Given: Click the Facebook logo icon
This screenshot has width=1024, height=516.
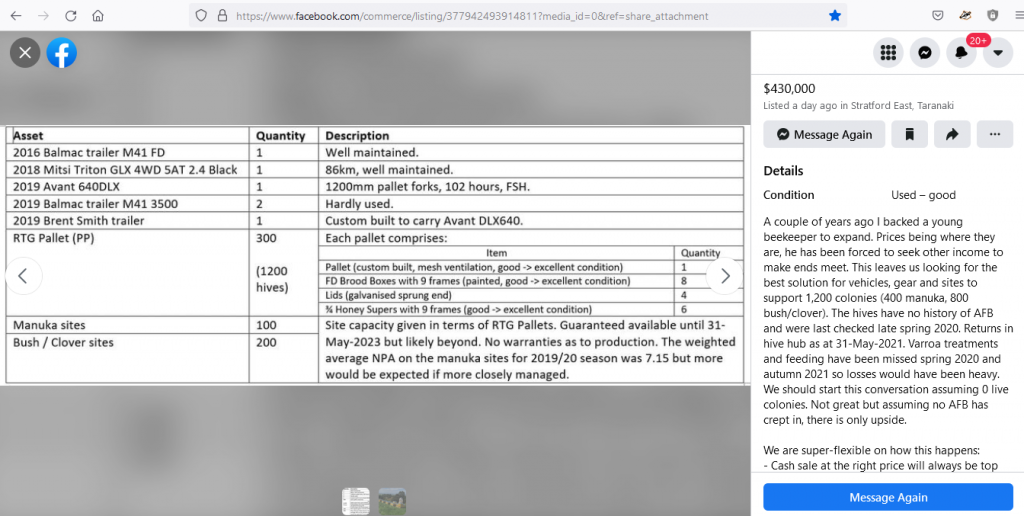Looking at the screenshot, I should (62, 53).
